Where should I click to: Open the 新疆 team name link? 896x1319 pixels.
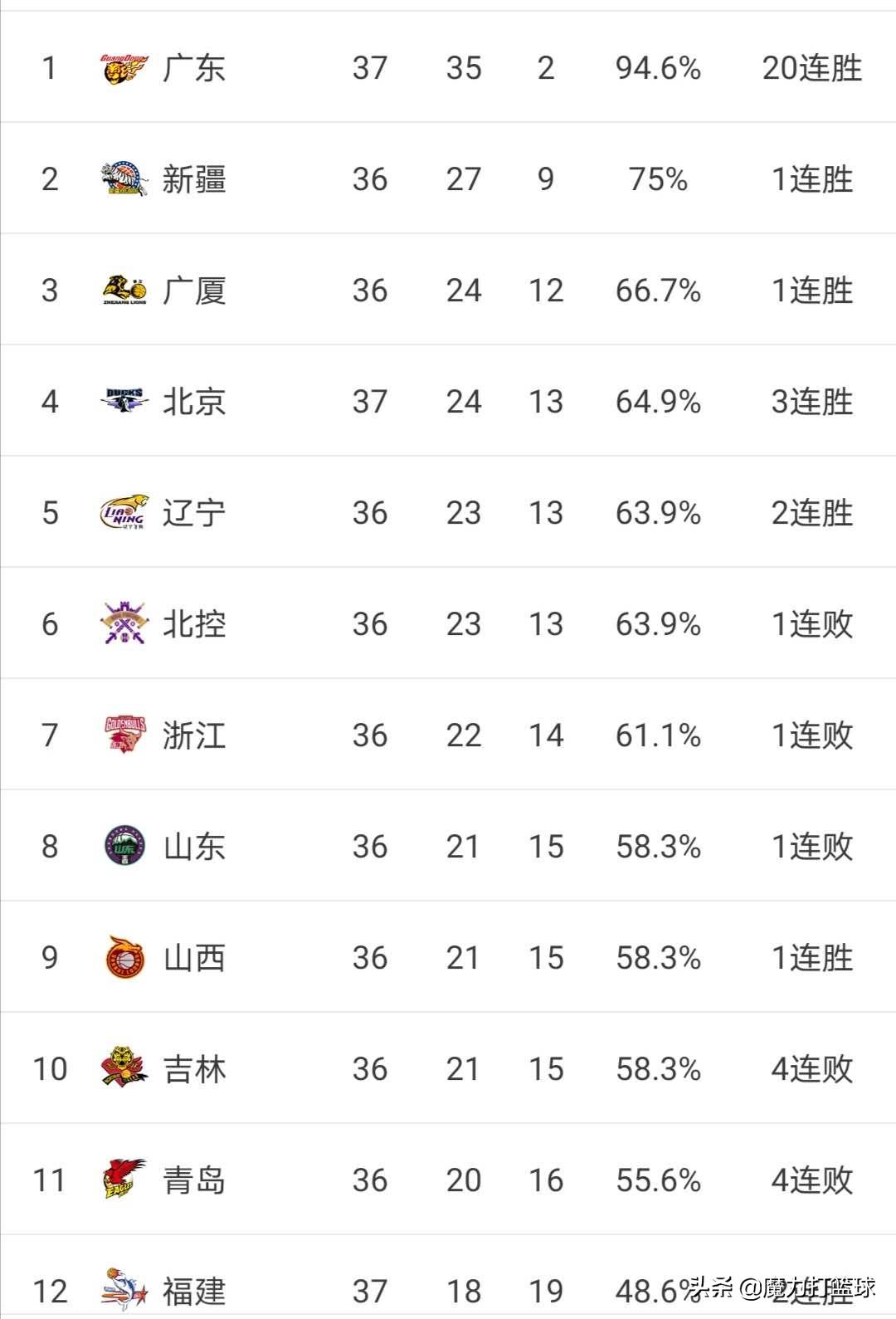coord(194,179)
